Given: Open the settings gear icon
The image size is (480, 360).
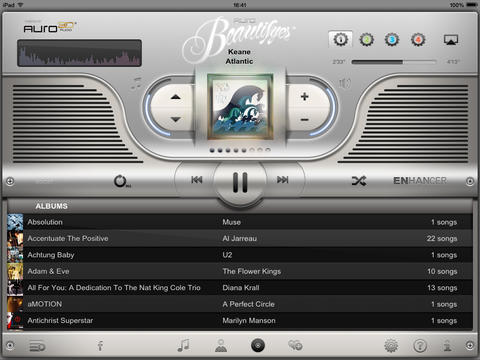Looking at the screenshot, I should (391, 346).
